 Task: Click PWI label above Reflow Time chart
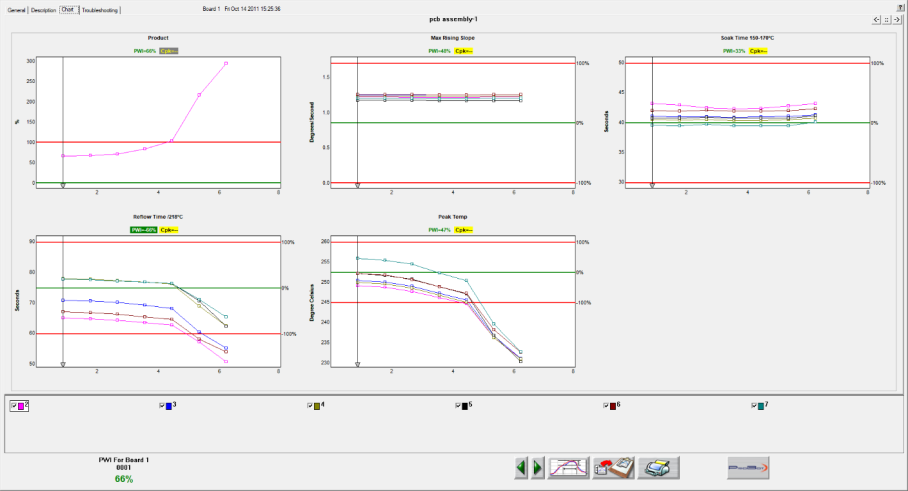coord(143,229)
